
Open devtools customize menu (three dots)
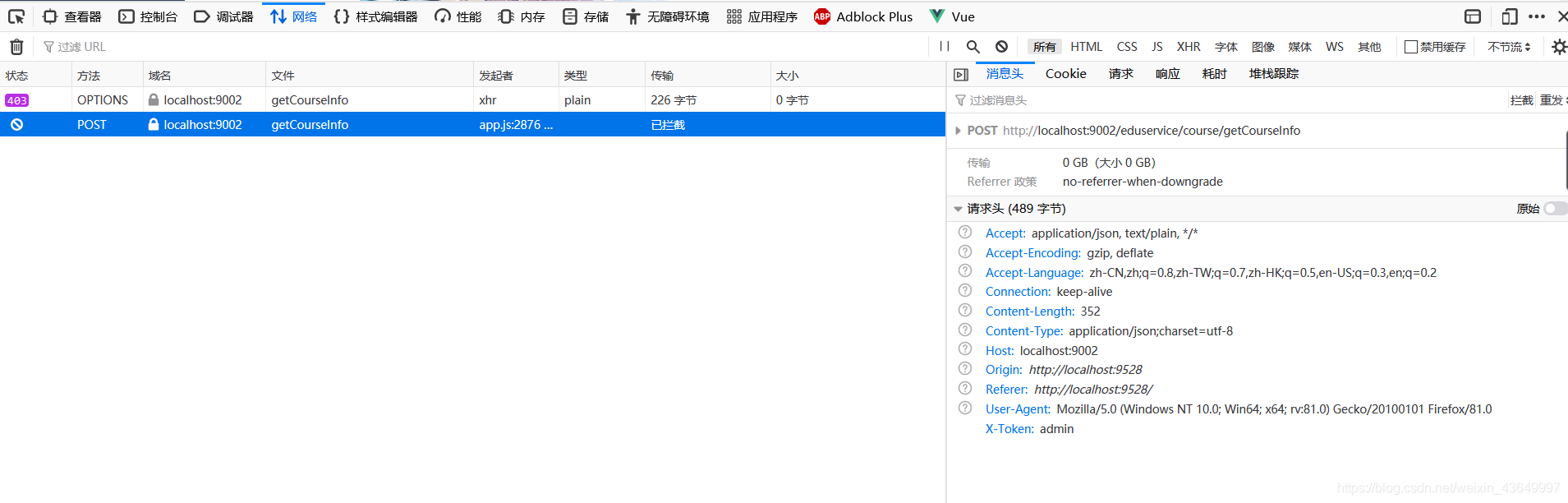[1537, 16]
